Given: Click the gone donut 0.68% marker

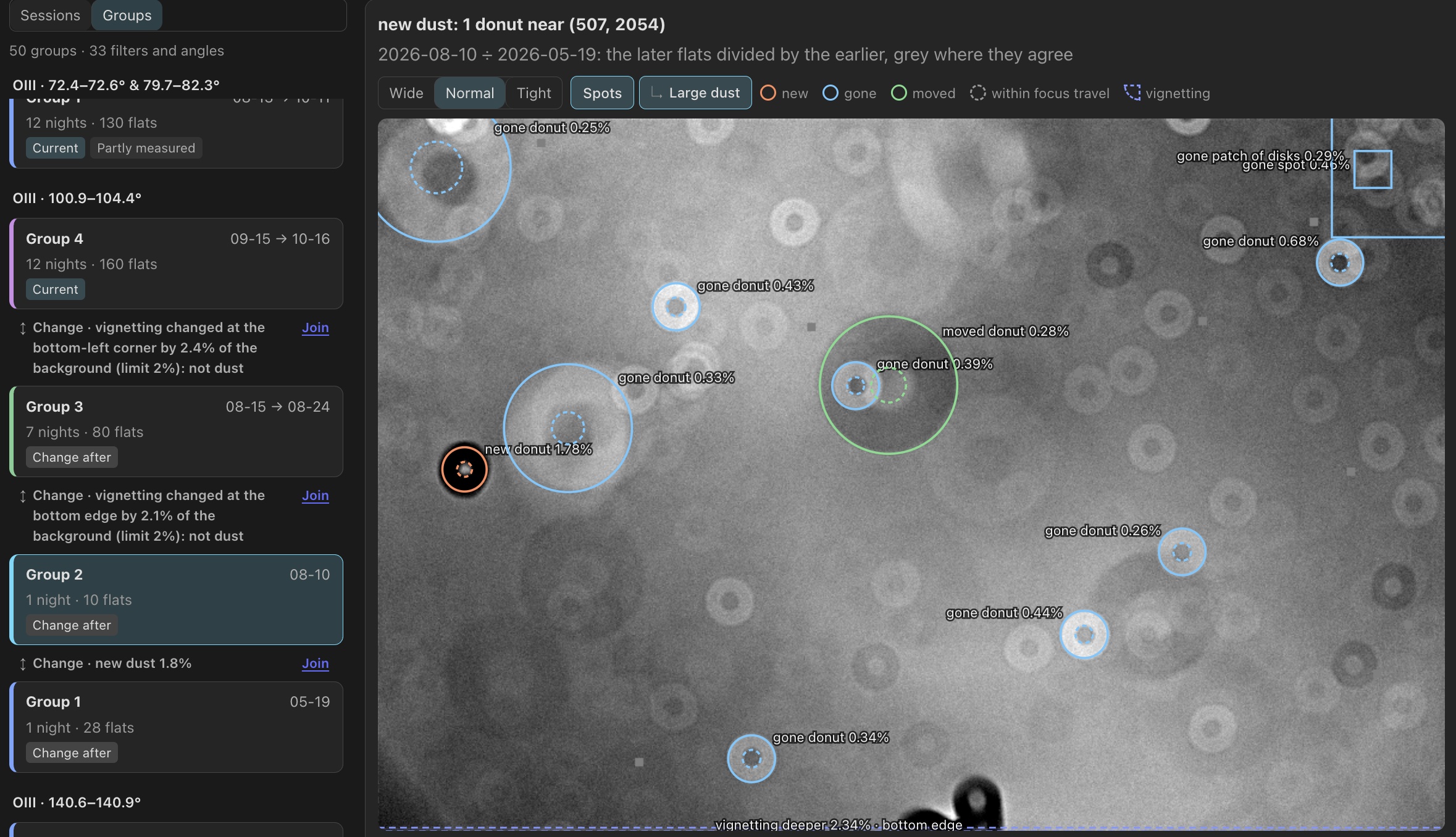Looking at the screenshot, I should tap(1340, 263).
